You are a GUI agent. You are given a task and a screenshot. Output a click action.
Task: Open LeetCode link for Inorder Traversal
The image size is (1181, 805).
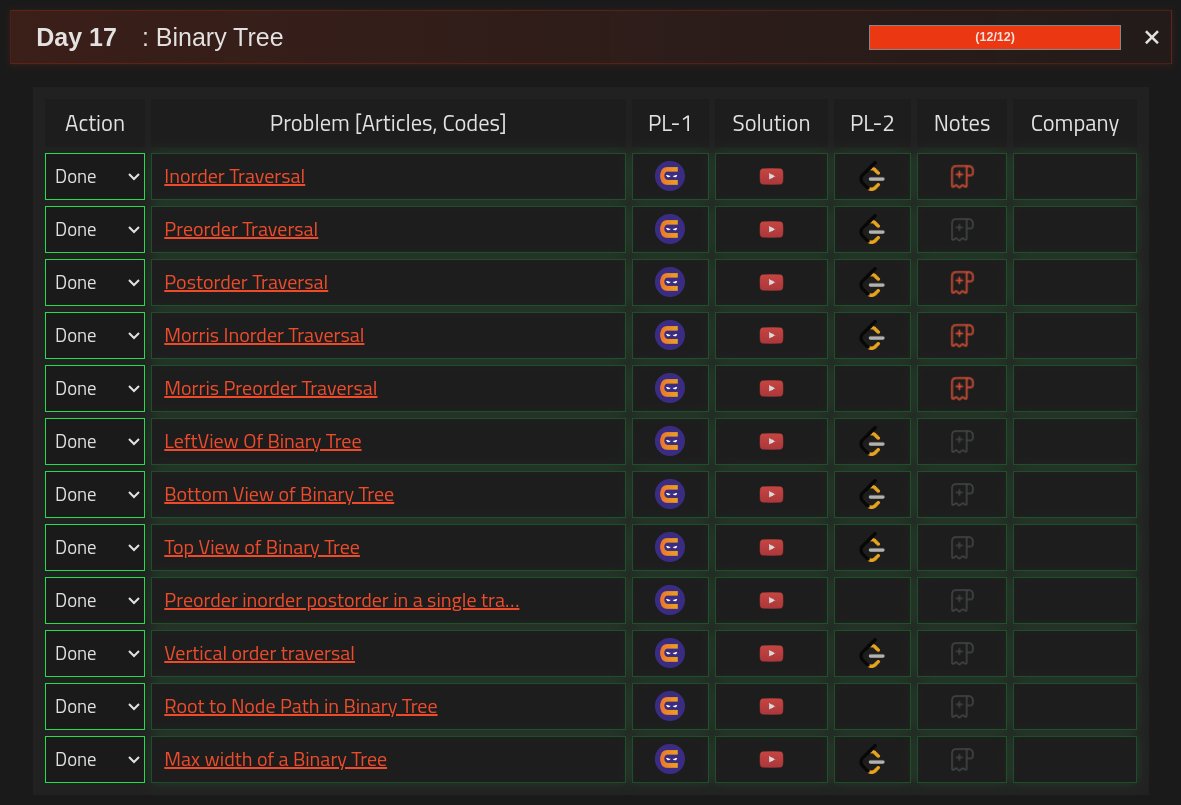click(x=872, y=177)
